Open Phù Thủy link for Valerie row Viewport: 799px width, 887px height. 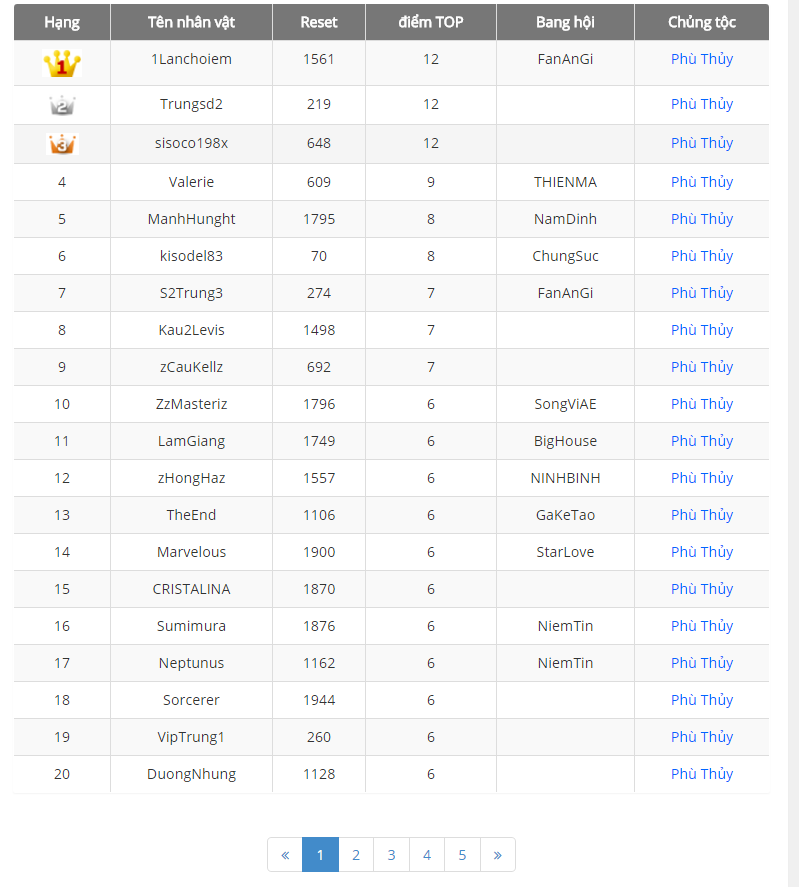702,182
